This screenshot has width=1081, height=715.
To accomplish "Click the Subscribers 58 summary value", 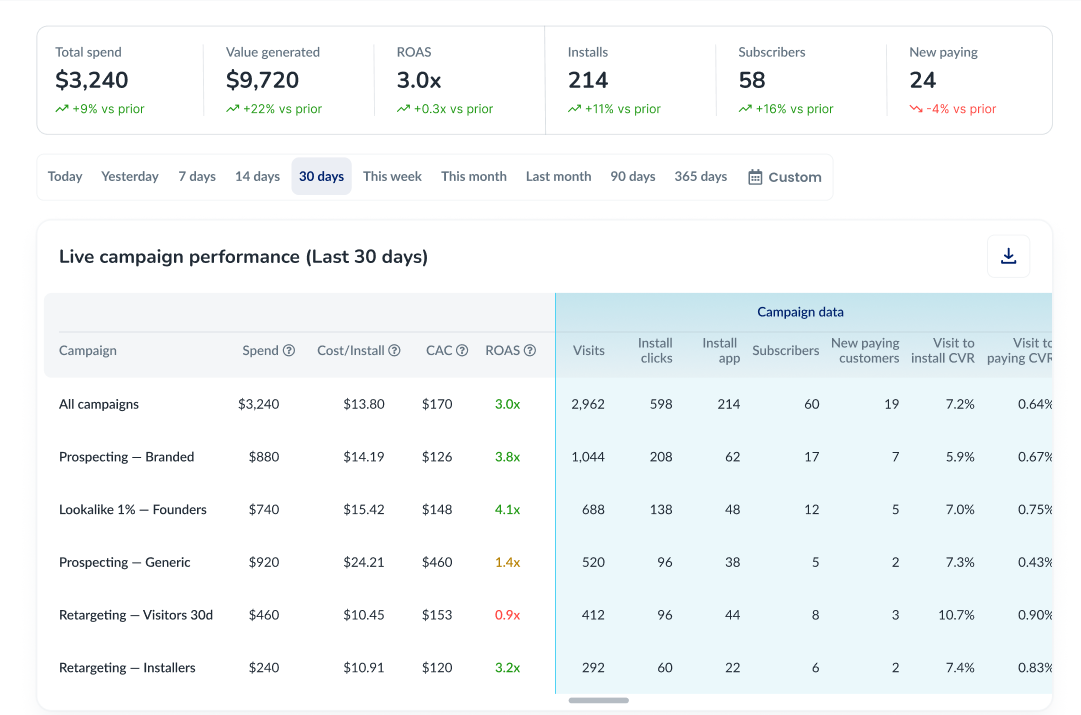I will click(751, 80).
